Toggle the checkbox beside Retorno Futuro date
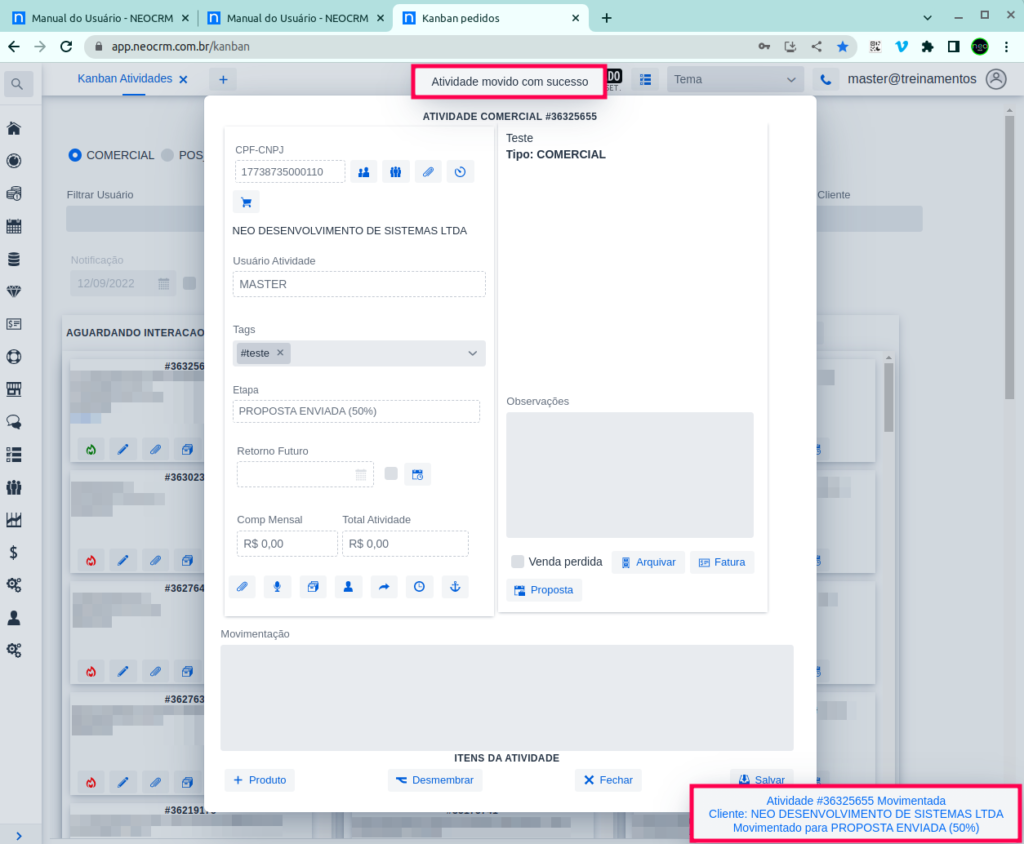Screen dimensions: 1024x844 (391, 474)
